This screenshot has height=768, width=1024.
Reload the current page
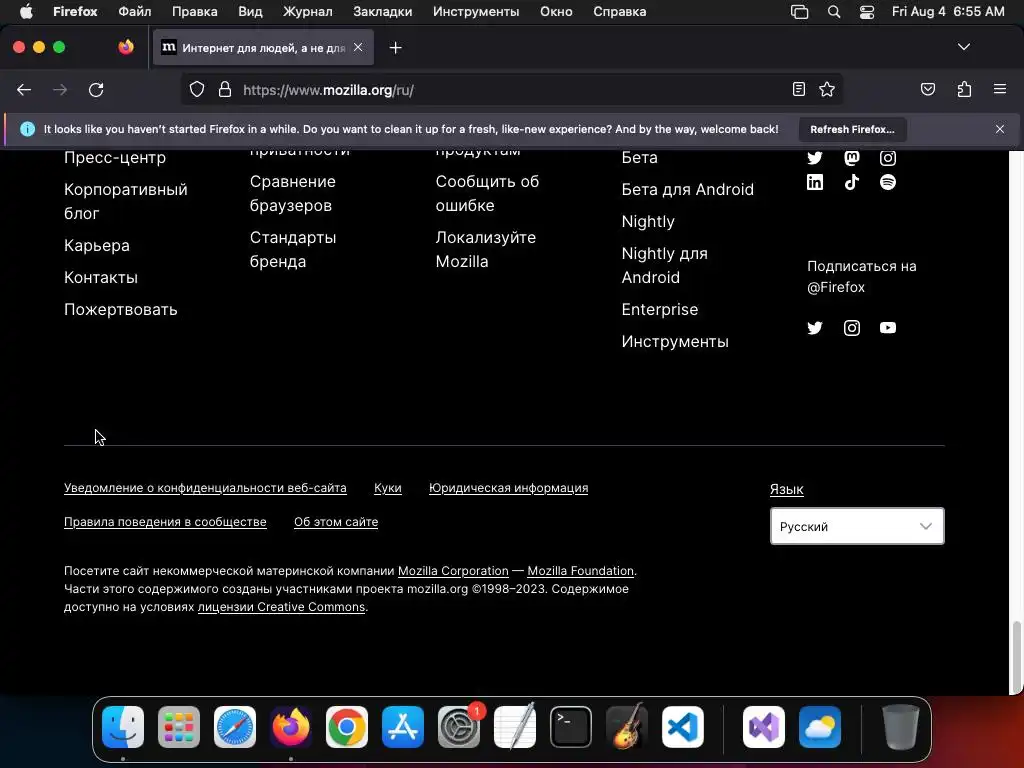pyautogui.click(x=96, y=89)
